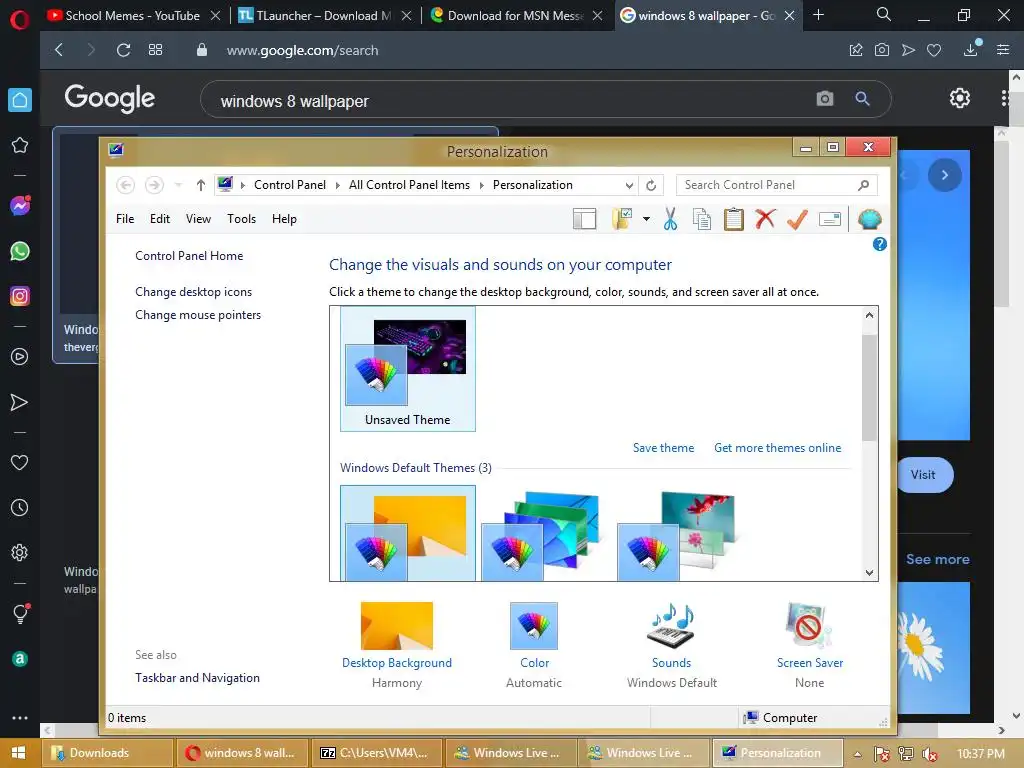Open Taskbar and Navigation link
This screenshot has width=1024, height=768.
coord(197,678)
